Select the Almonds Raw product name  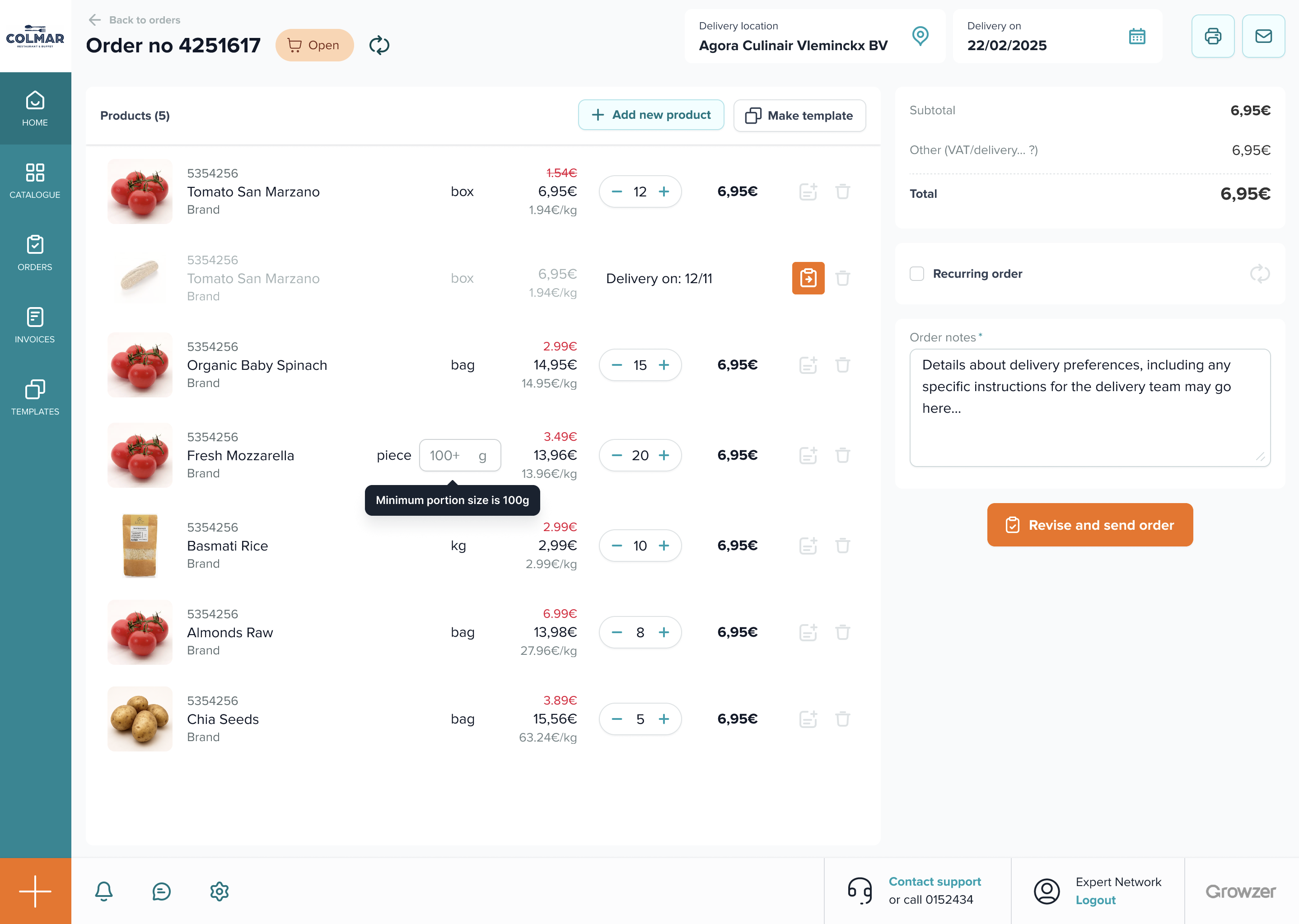(230, 633)
